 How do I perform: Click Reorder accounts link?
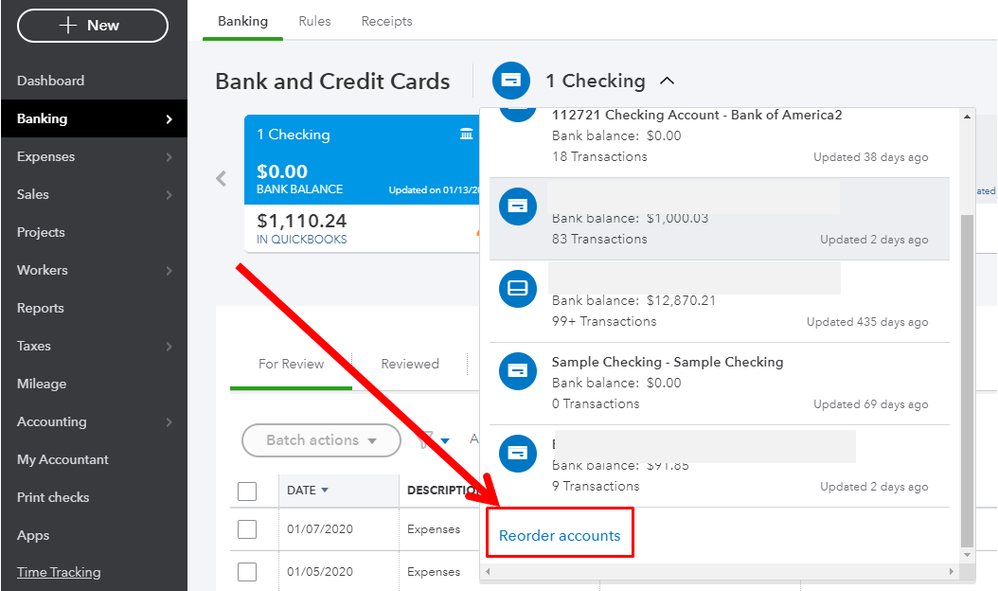click(x=559, y=536)
